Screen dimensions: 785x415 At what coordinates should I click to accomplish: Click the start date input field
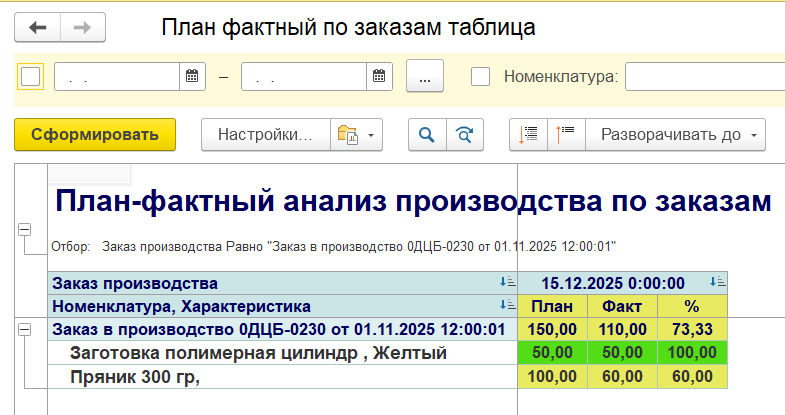117,76
